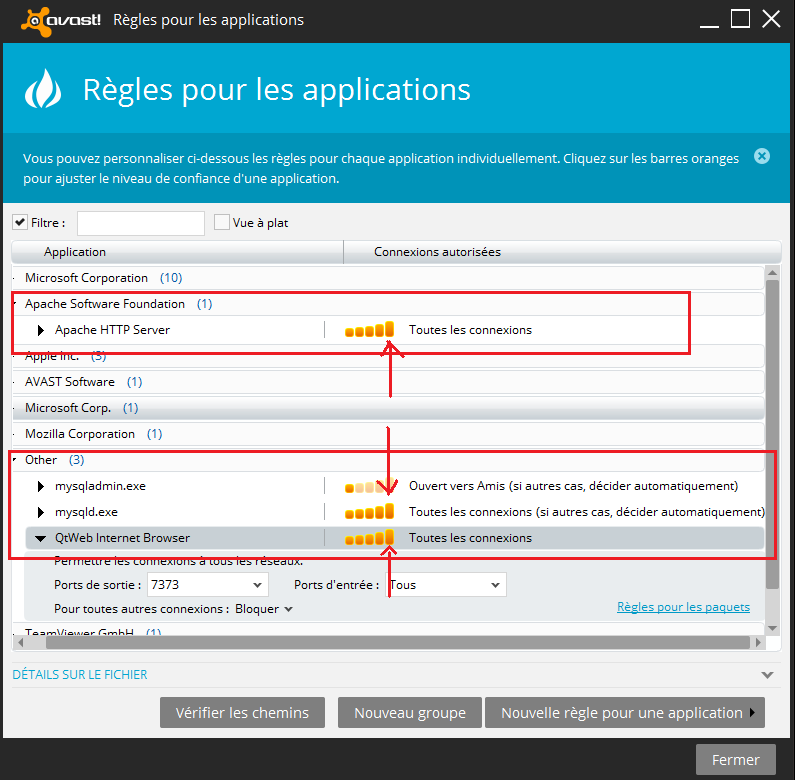The image size is (795, 780).
Task: Close the avast window
Action: pyautogui.click(x=771, y=19)
